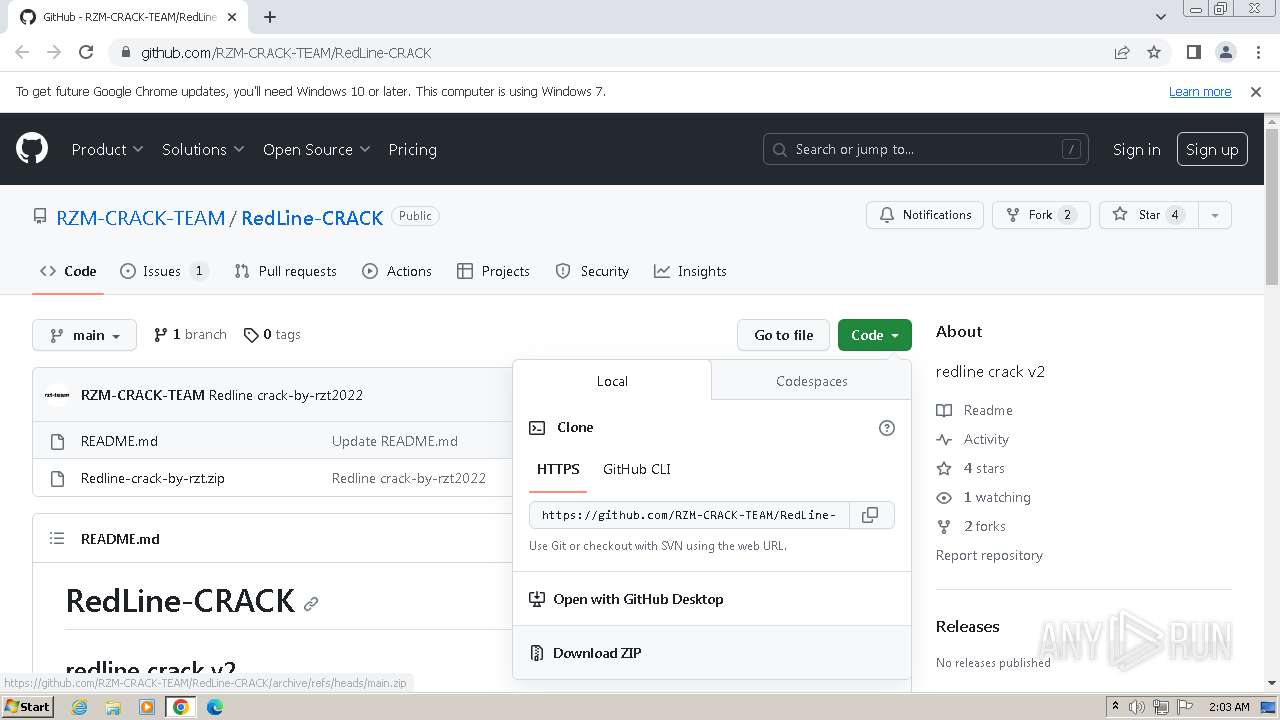Open the Windows Start menu
This screenshot has height=720, width=1280.
(27, 706)
